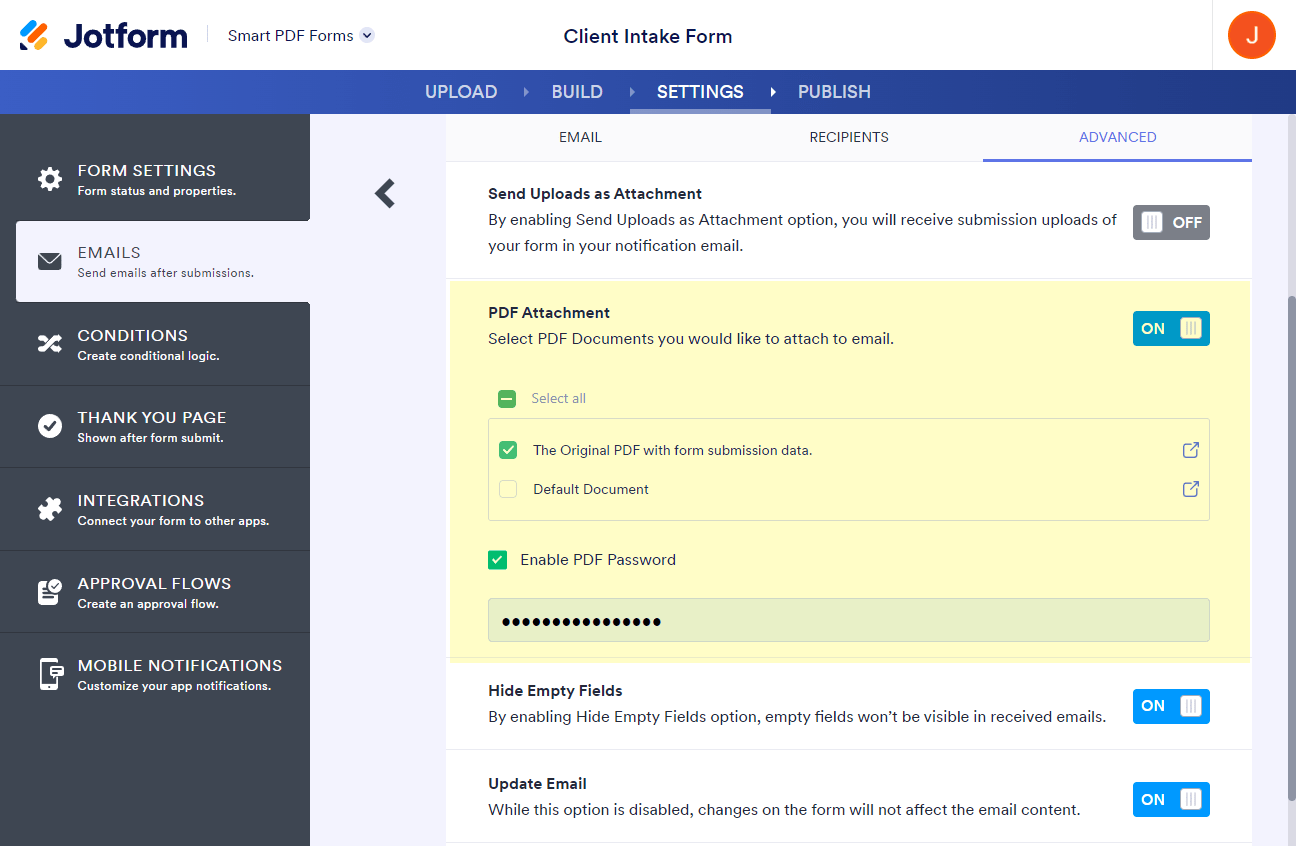Image resolution: width=1296 pixels, height=846 pixels.
Task: Click the PDF password input field
Action: point(849,620)
